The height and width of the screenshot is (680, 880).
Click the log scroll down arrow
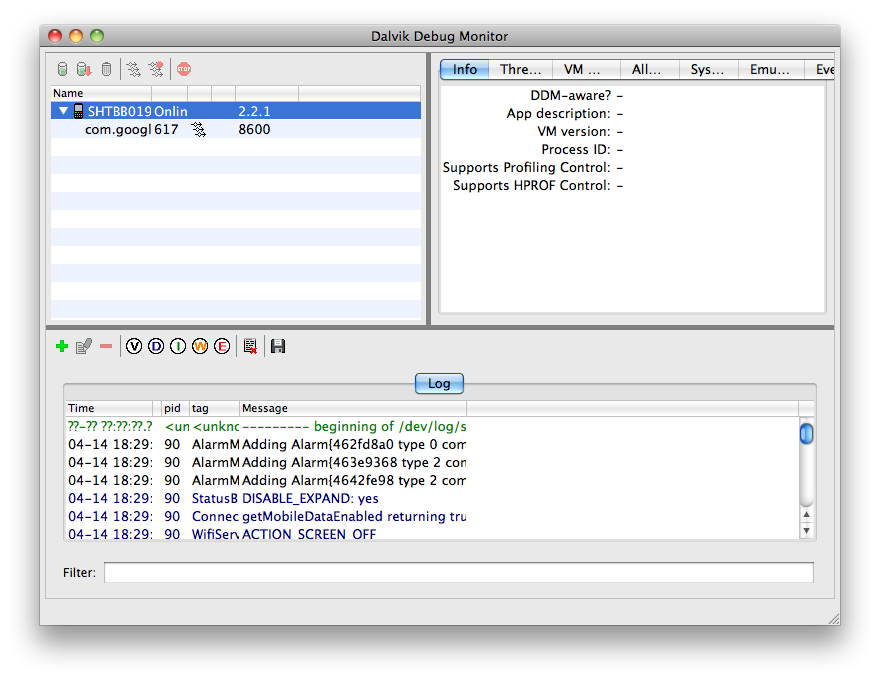(806, 530)
